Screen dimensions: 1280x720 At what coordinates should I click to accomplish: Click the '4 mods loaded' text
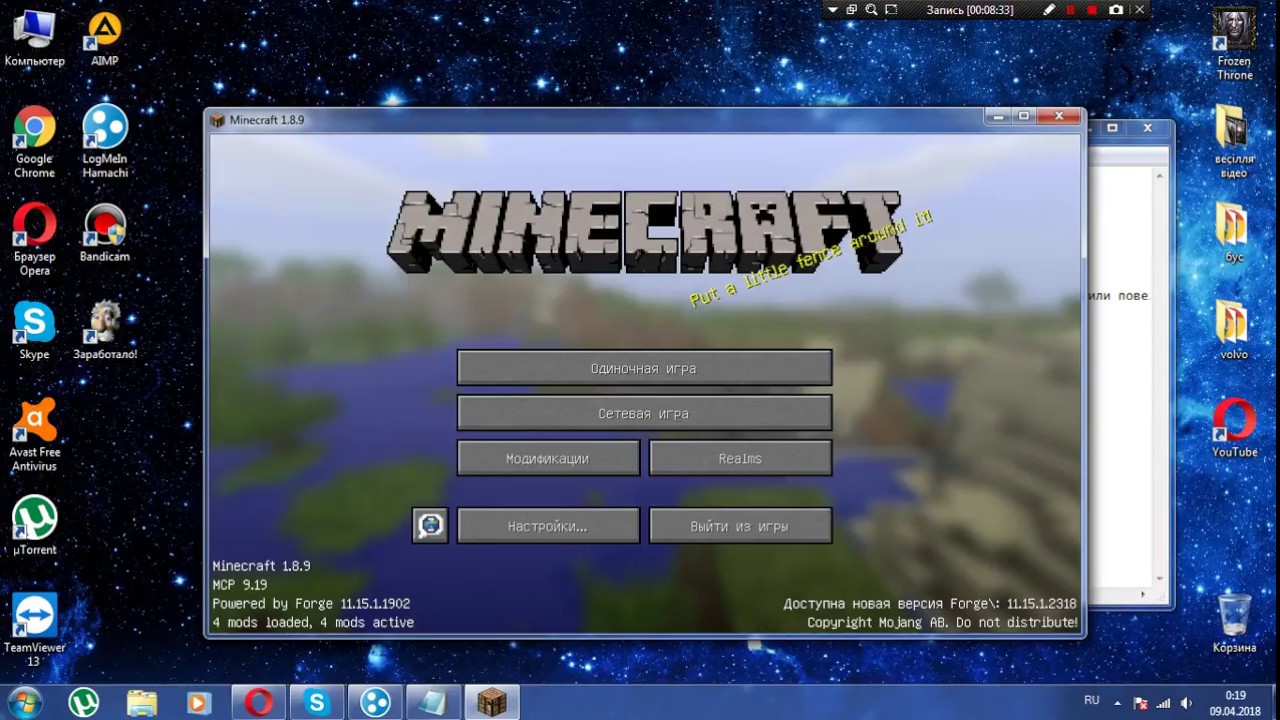[313, 622]
